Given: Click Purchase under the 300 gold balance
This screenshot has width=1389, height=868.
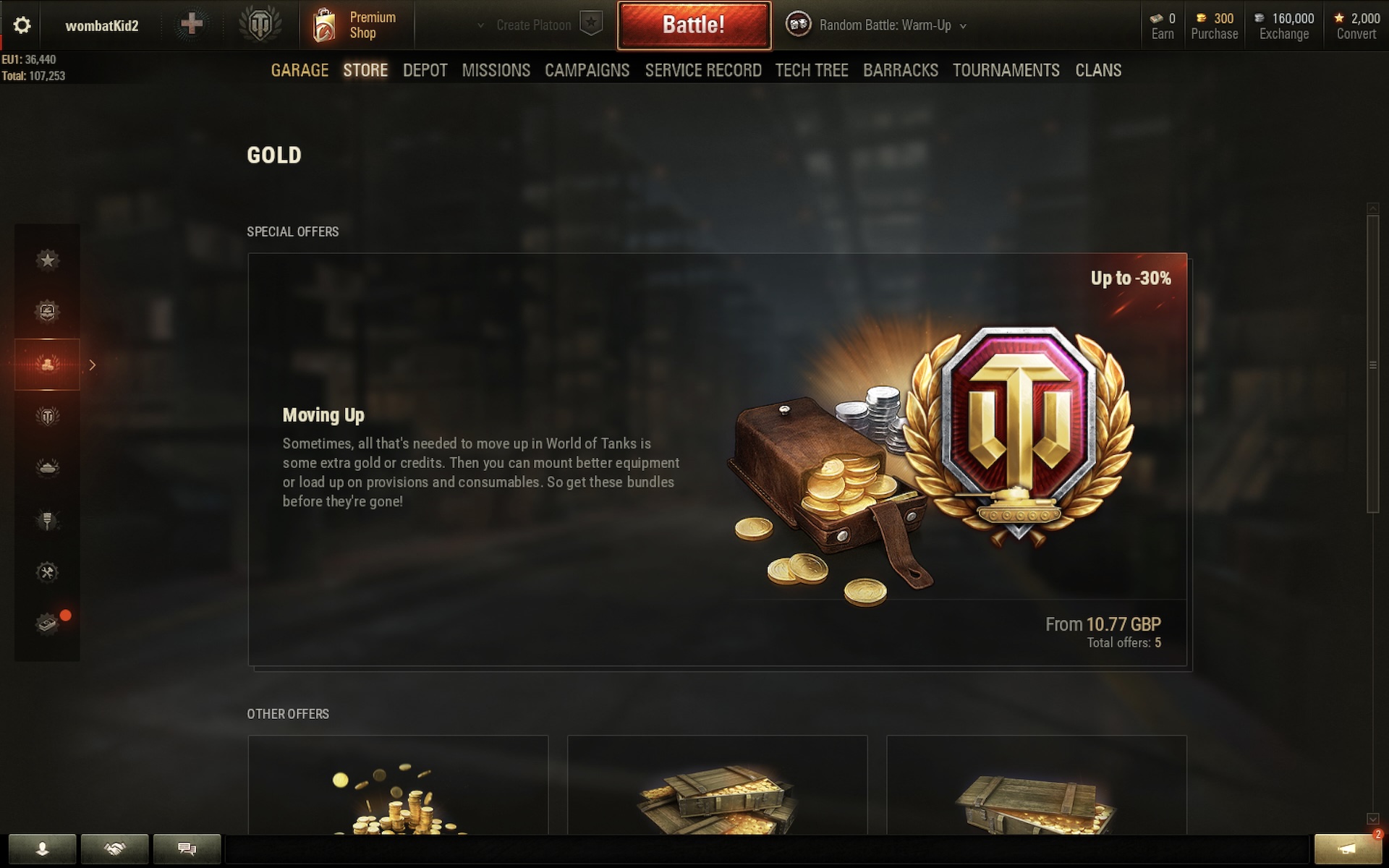Looking at the screenshot, I should pyautogui.click(x=1215, y=34).
